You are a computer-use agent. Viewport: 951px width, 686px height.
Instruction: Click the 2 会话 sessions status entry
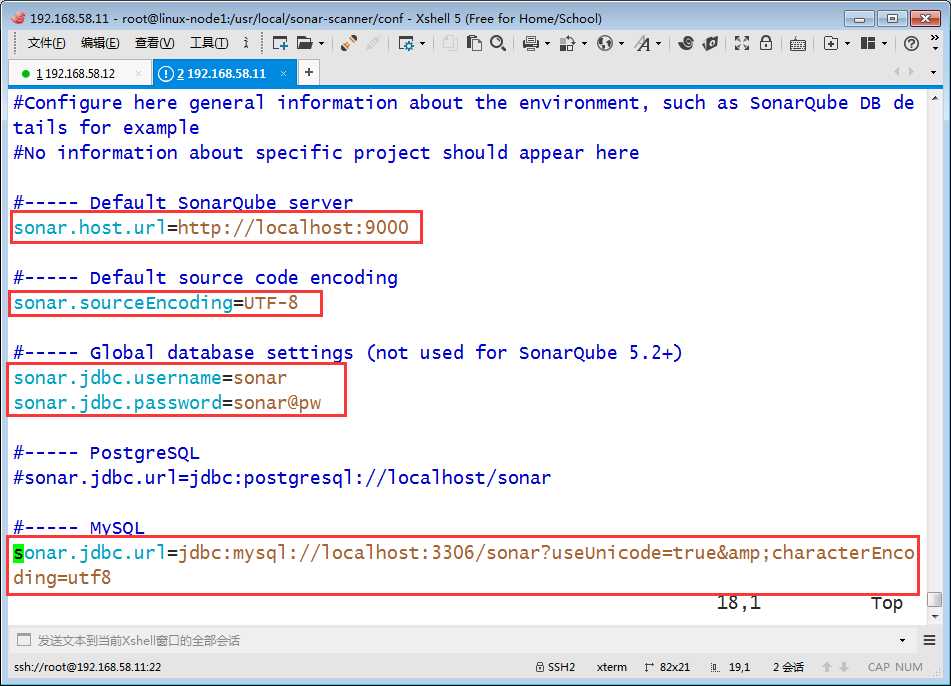click(x=788, y=667)
